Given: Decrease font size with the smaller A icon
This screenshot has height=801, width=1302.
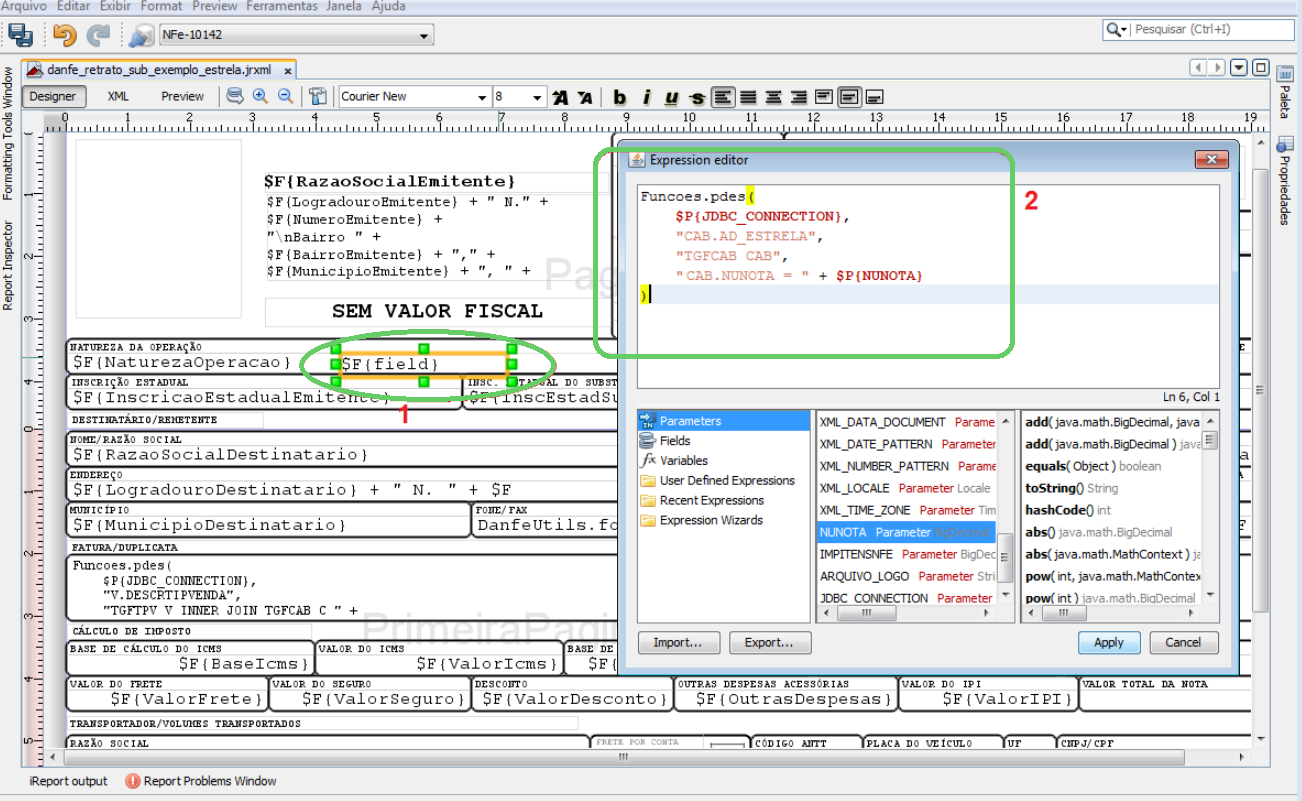Looking at the screenshot, I should [x=585, y=97].
